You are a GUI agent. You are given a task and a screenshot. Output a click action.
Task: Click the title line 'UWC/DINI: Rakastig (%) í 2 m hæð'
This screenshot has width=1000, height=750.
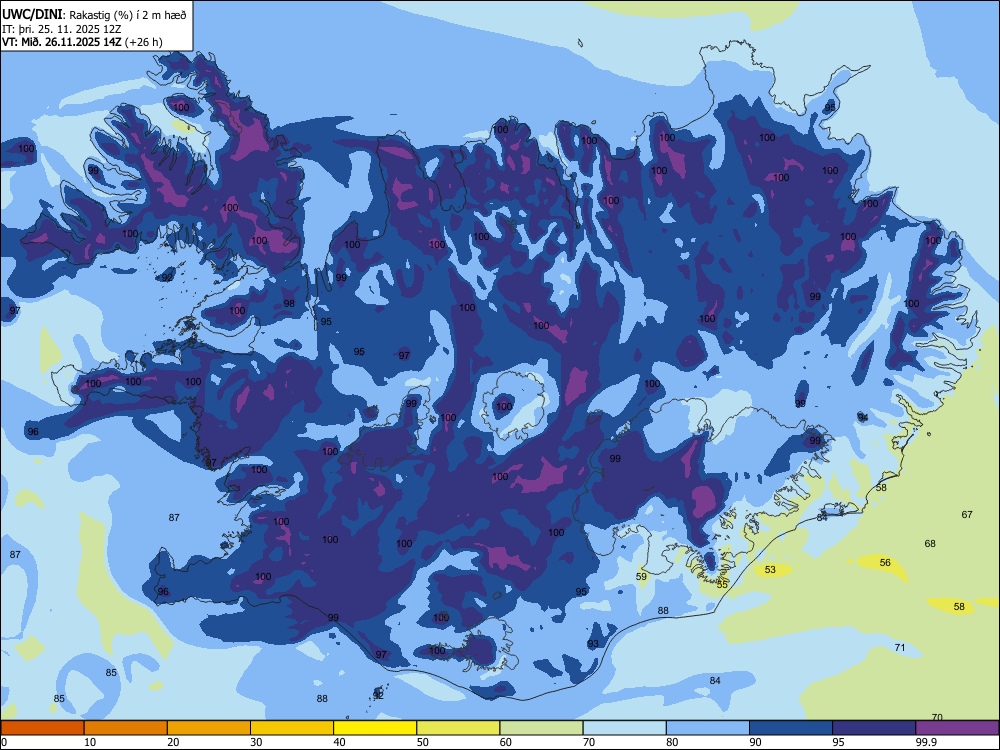(x=94, y=15)
